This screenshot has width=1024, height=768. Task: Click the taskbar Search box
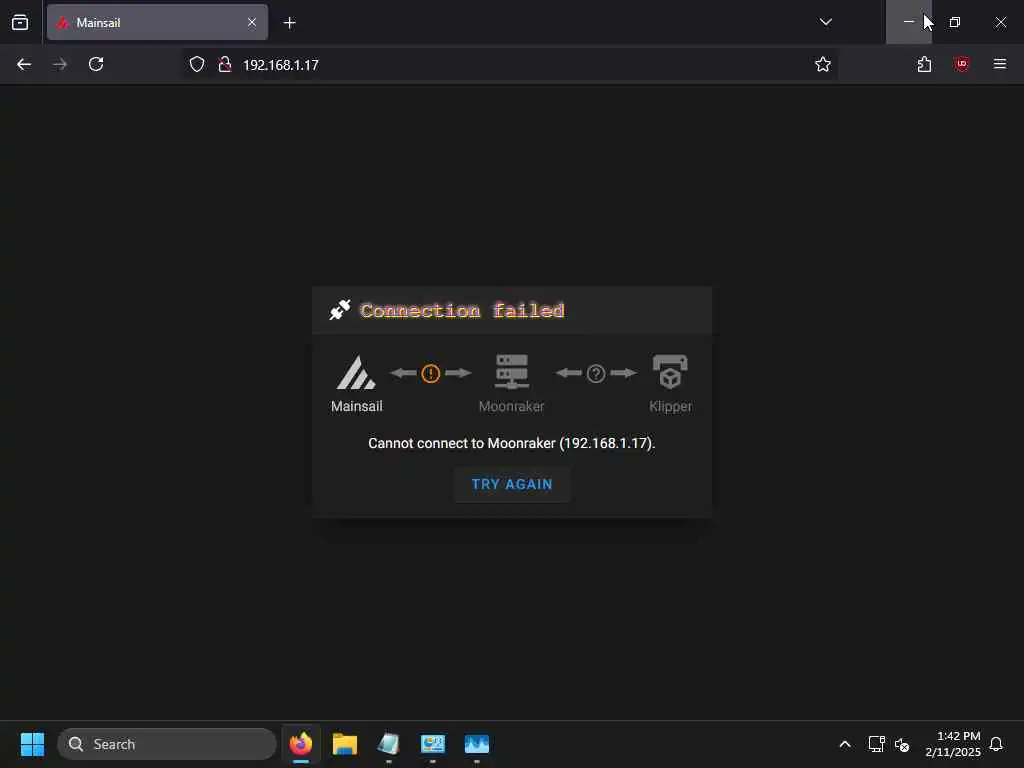[x=167, y=744]
